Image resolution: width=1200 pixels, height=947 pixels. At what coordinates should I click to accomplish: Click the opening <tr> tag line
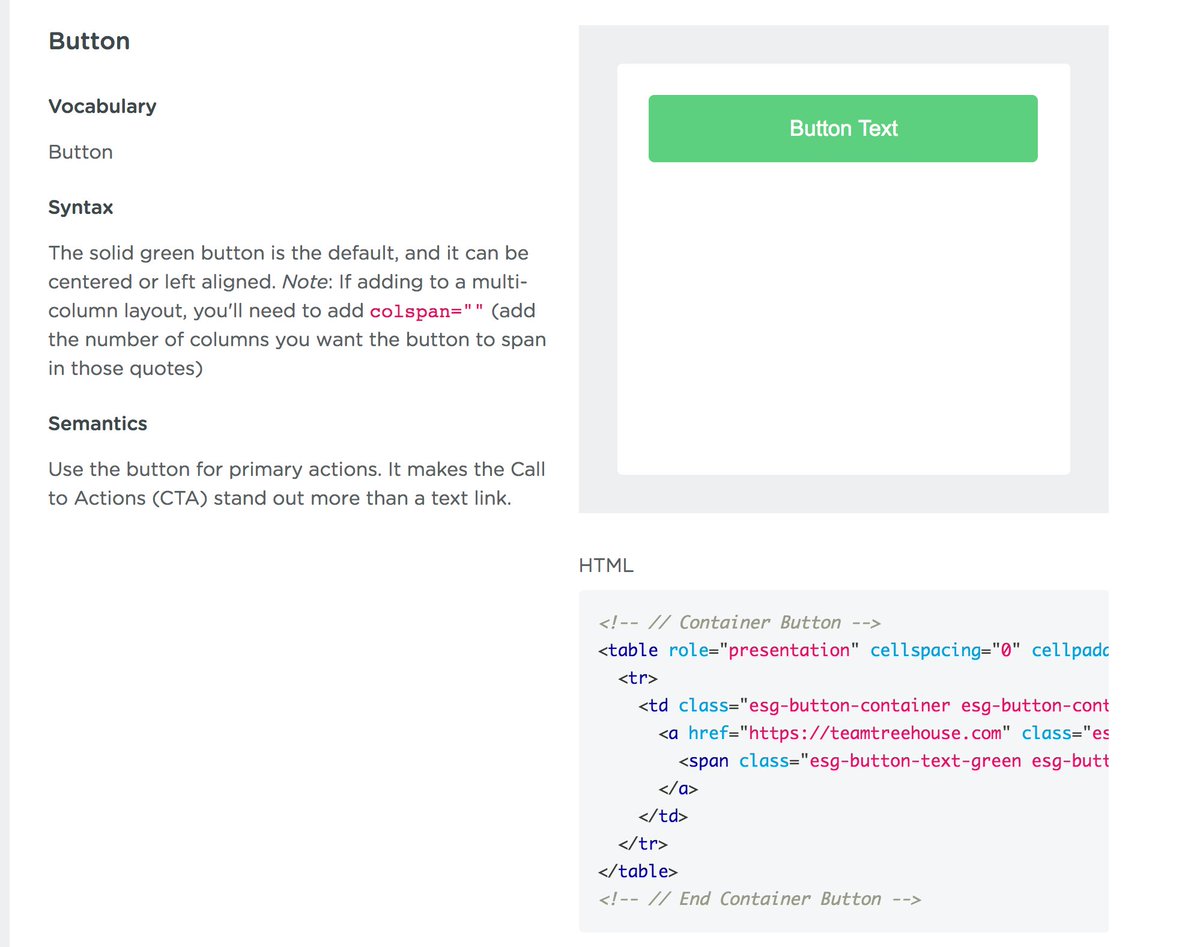[x=638, y=678]
